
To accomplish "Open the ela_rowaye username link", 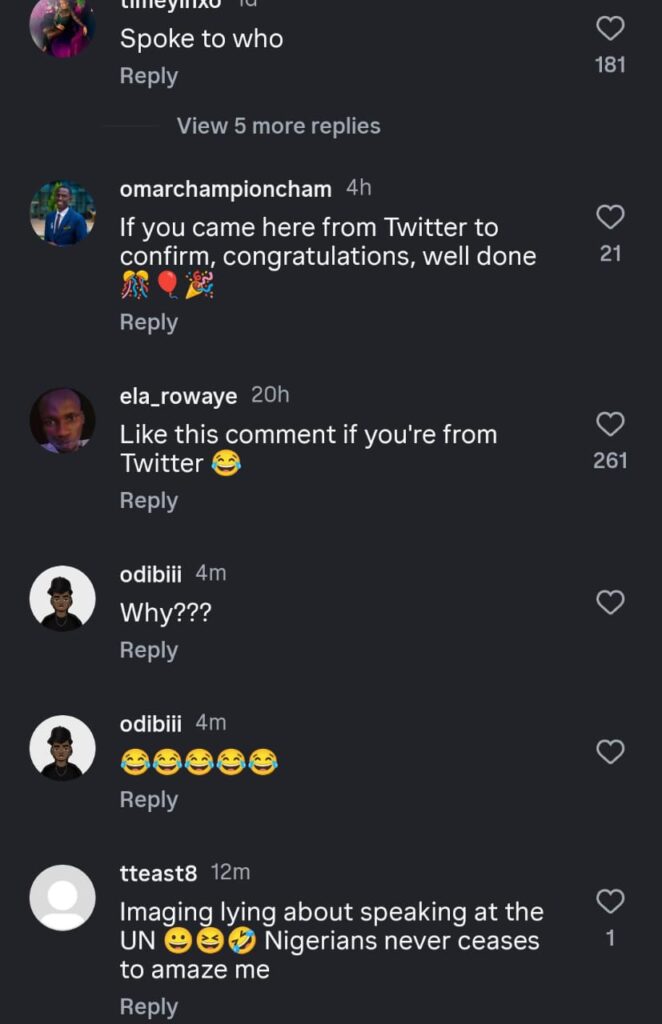I will [x=178, y=396].
